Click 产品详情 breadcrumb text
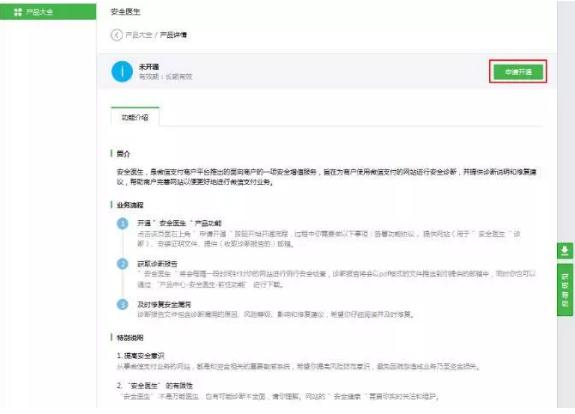 tap(173, 35)
